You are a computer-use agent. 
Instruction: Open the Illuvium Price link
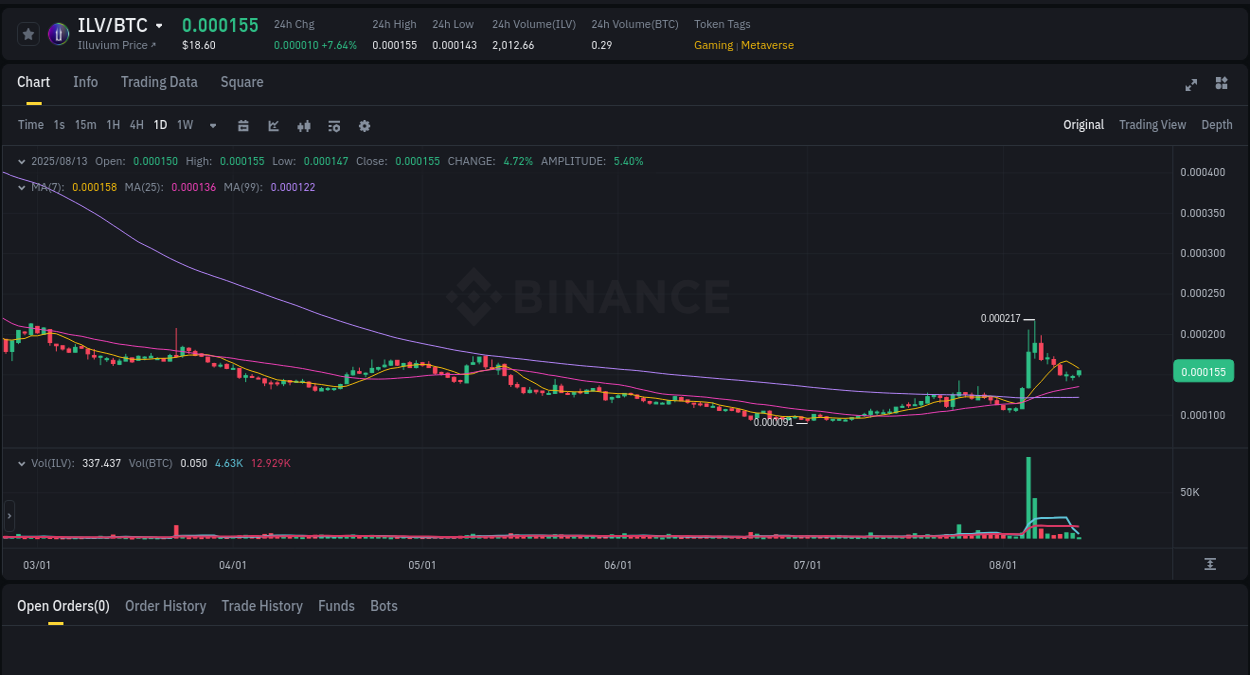tap(117, 45)
